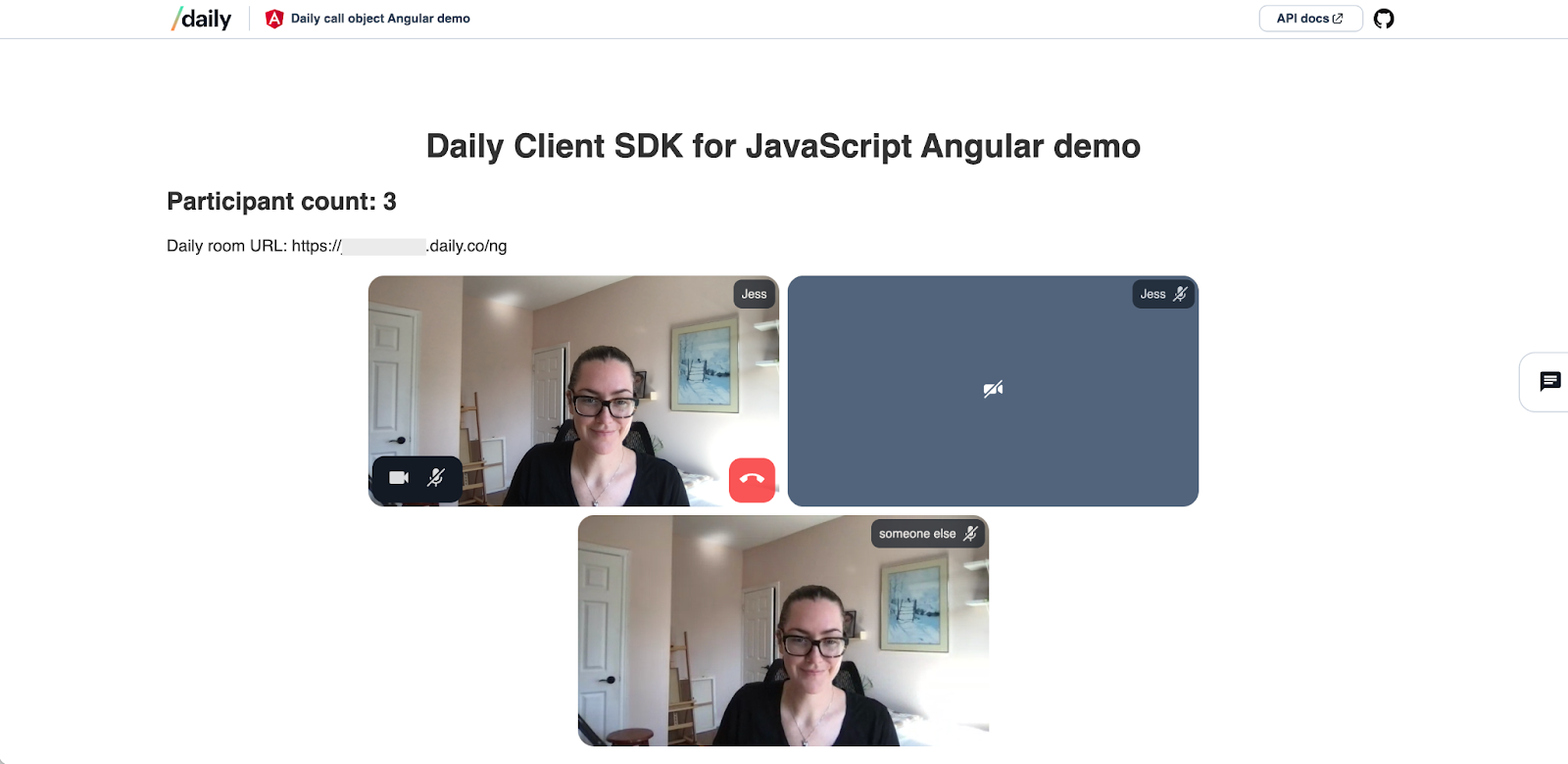Image resolution: width=1568 pixels, height=764 pixels.
Task: Toggle the local camera button
Action: pyautogui.click(x=399, y=478)
